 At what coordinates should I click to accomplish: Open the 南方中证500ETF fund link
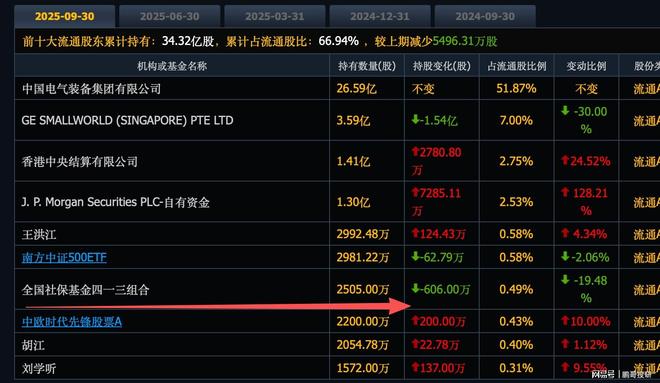tap(64, 257)
